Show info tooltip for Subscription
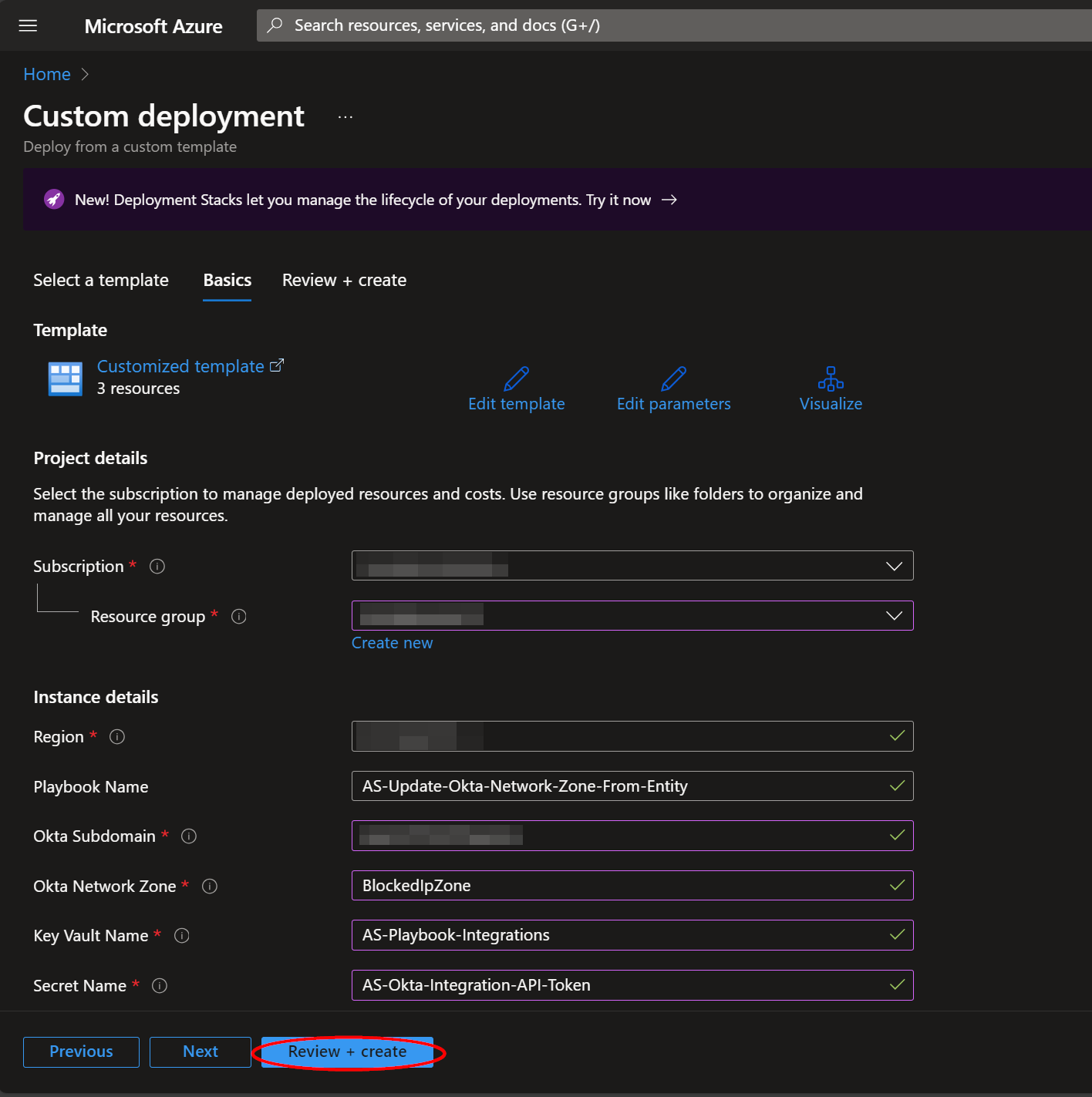Screen dimensions: 1092x1097 point(157,567)
